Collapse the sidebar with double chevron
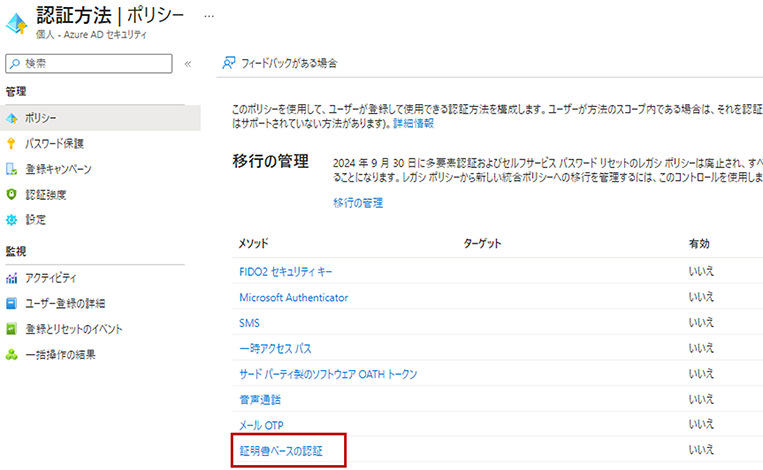Image resolution: width=763 pixels, height=470 pixels. [x=188, y=64]
